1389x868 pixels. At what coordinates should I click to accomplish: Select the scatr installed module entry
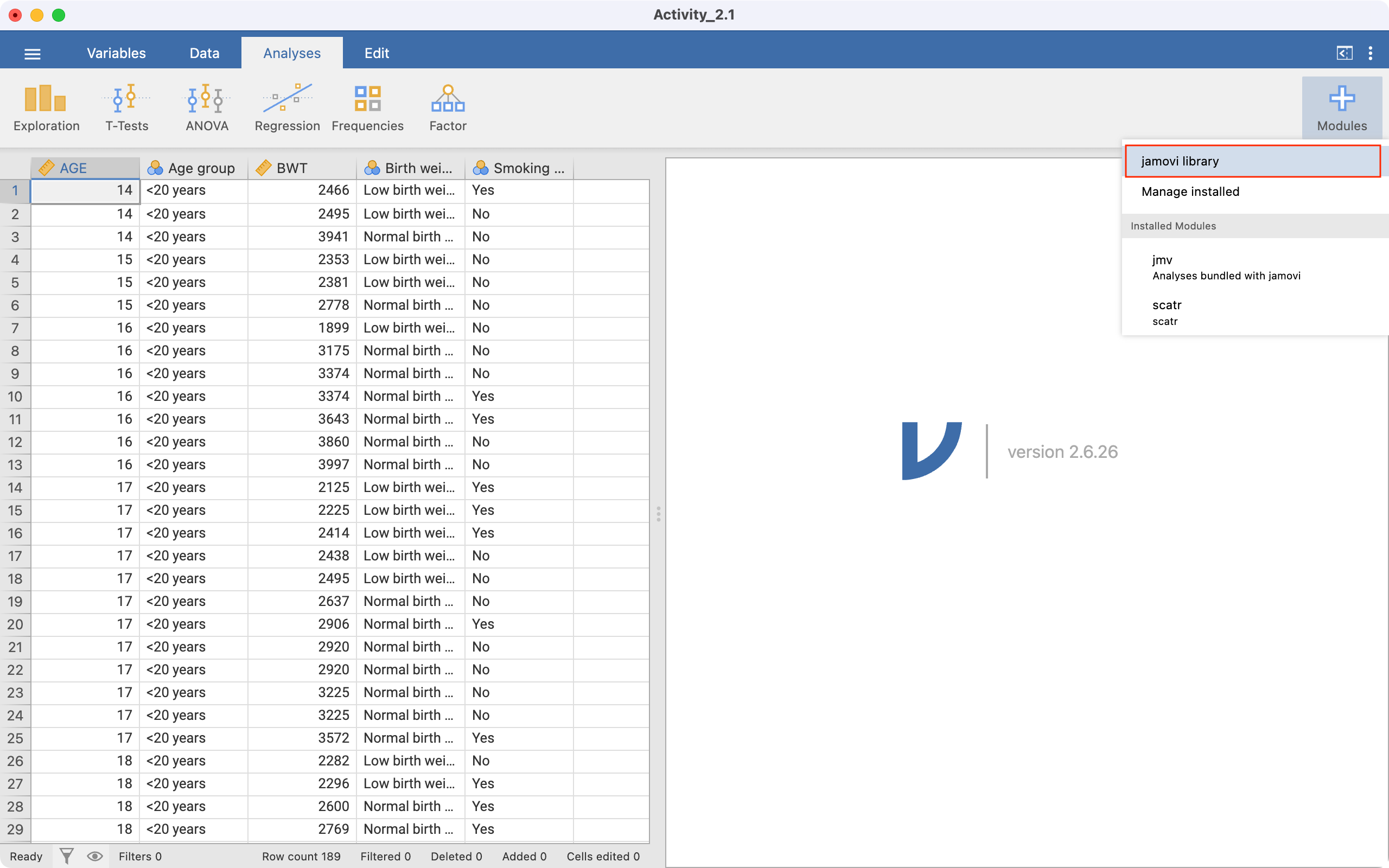point(1167,312)
